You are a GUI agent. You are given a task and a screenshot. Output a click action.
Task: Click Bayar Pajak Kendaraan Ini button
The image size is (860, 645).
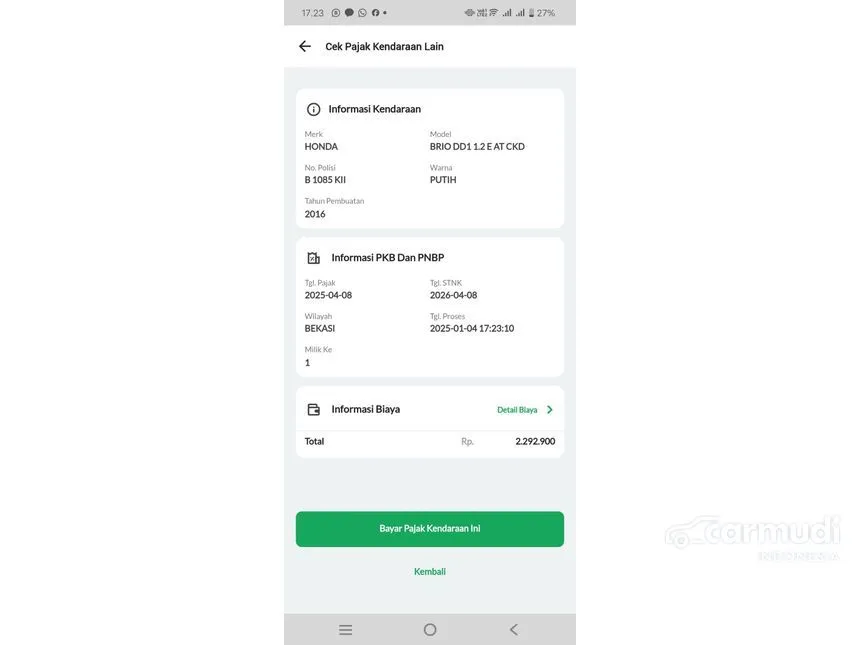(x=430, y=529)
